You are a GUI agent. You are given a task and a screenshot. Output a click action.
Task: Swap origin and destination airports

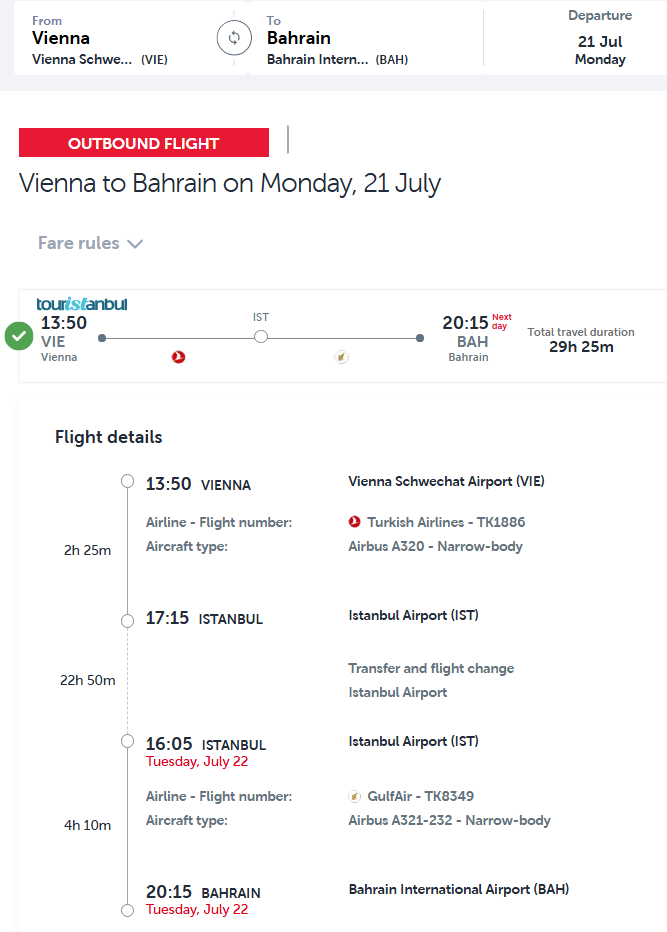234,39
